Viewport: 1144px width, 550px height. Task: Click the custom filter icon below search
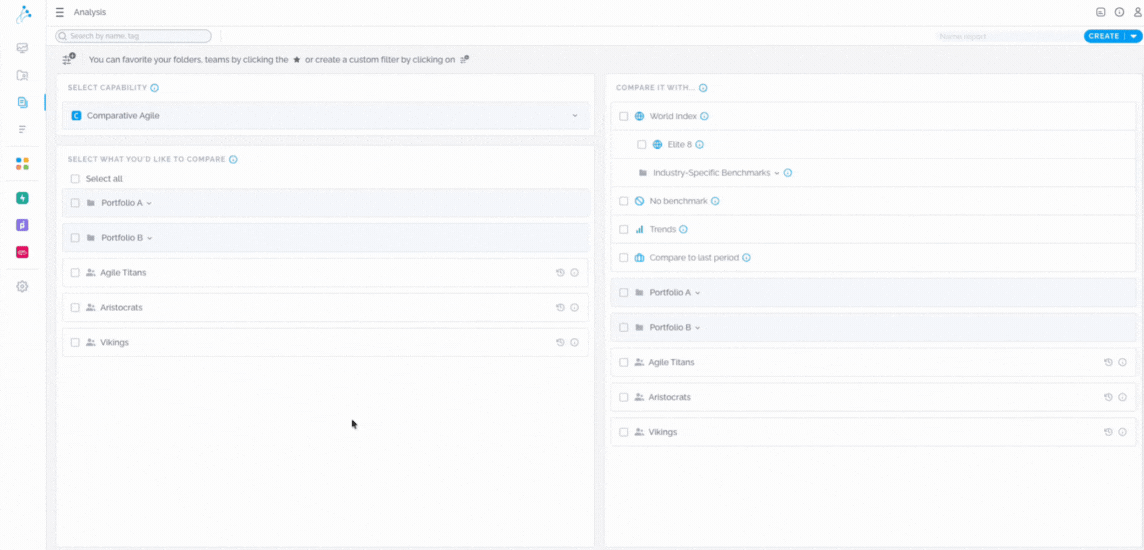coord(68,59)
